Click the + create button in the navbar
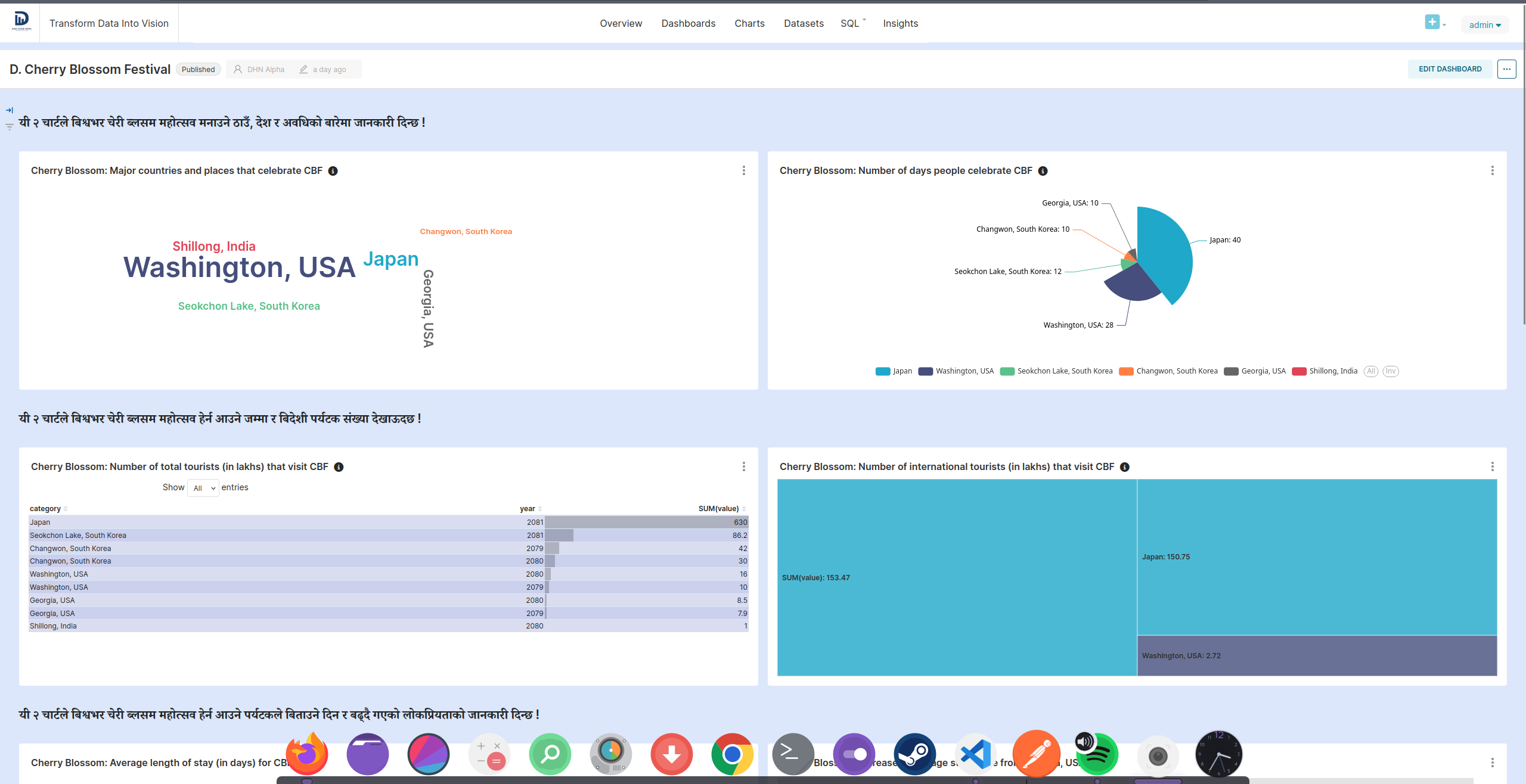 pyautogui.click(x=1433, y=22)
